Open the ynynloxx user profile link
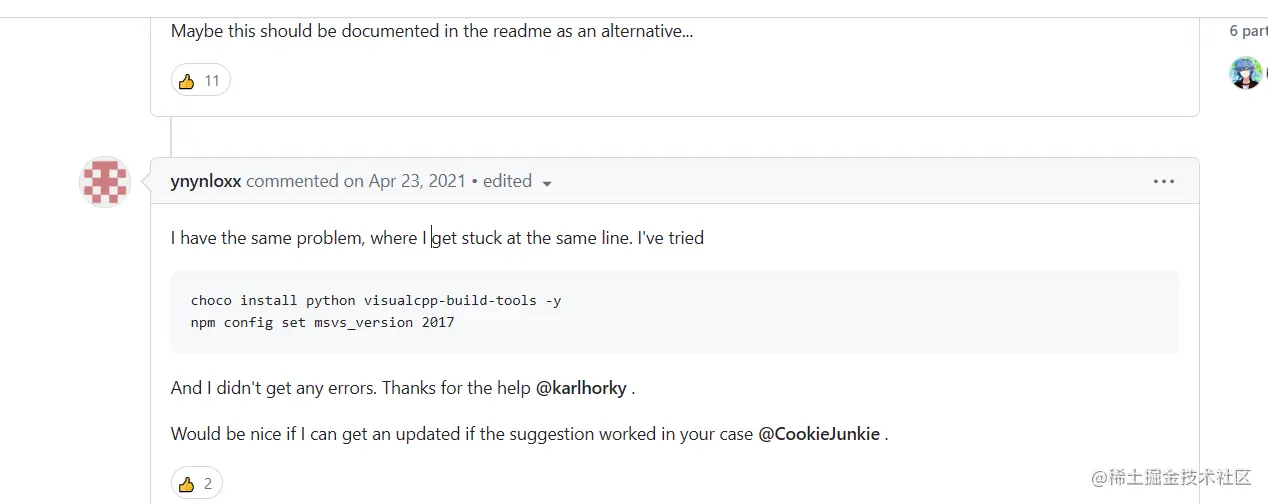 (x=206, y=181)
